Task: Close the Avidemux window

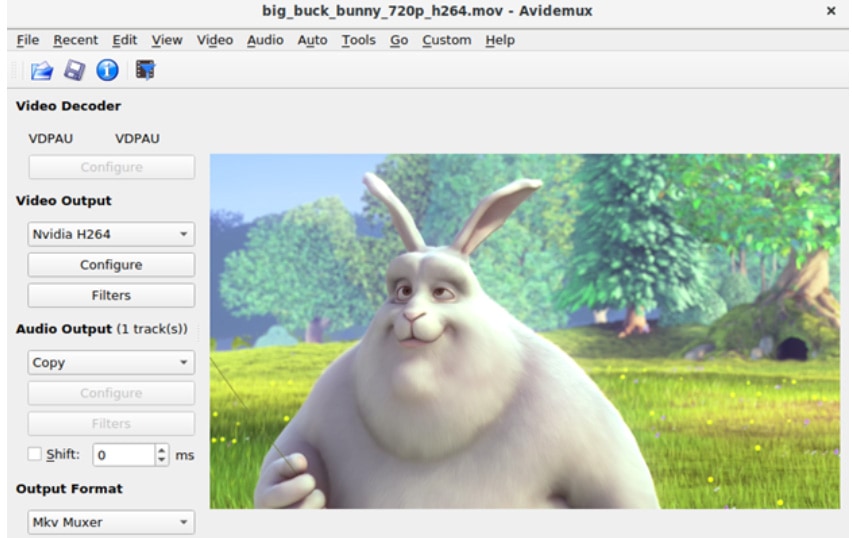Action: tap(831, 11)
